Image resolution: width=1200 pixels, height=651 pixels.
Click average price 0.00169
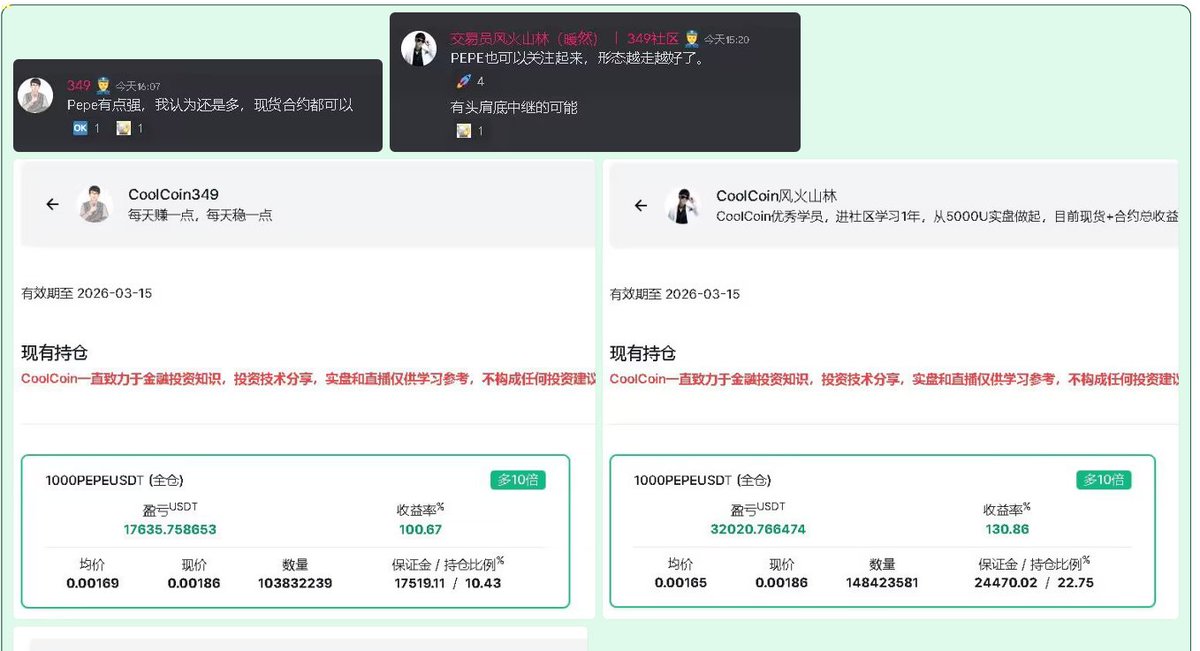pyautogui.click(x=92, y=583)
